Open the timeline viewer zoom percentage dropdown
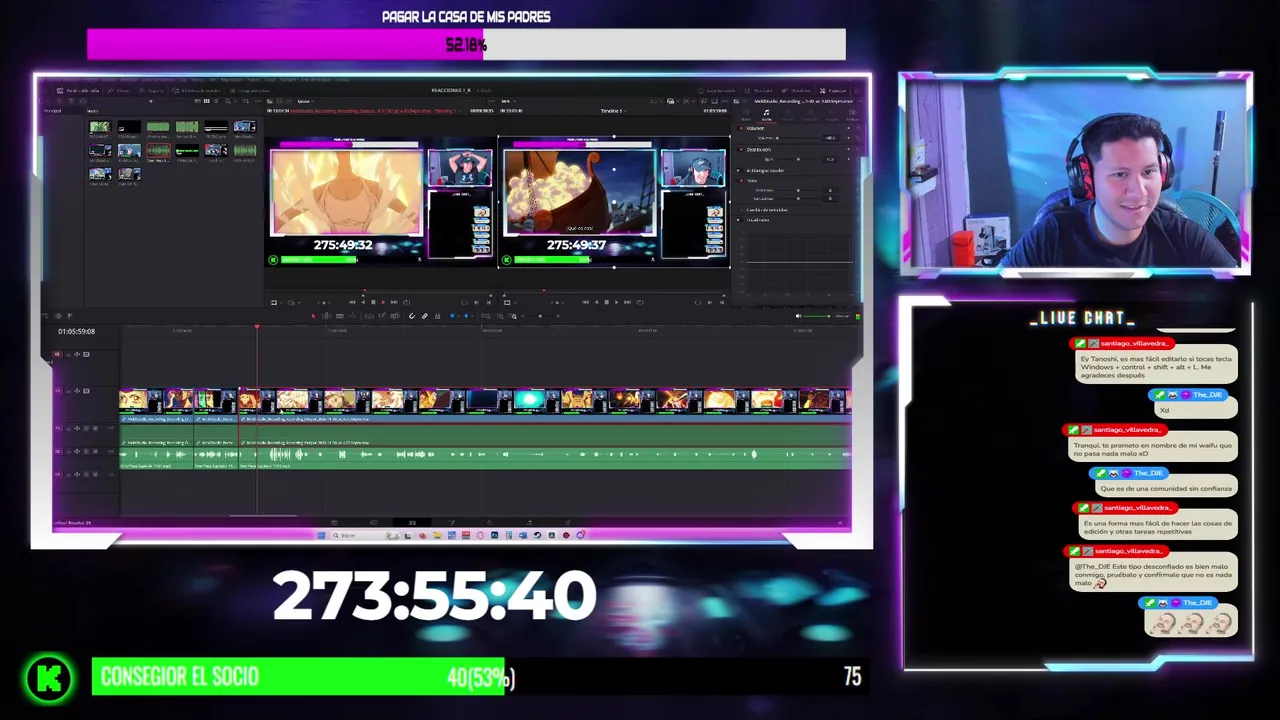This screenshot has height=720, width=1280. (x=509, y=101)
